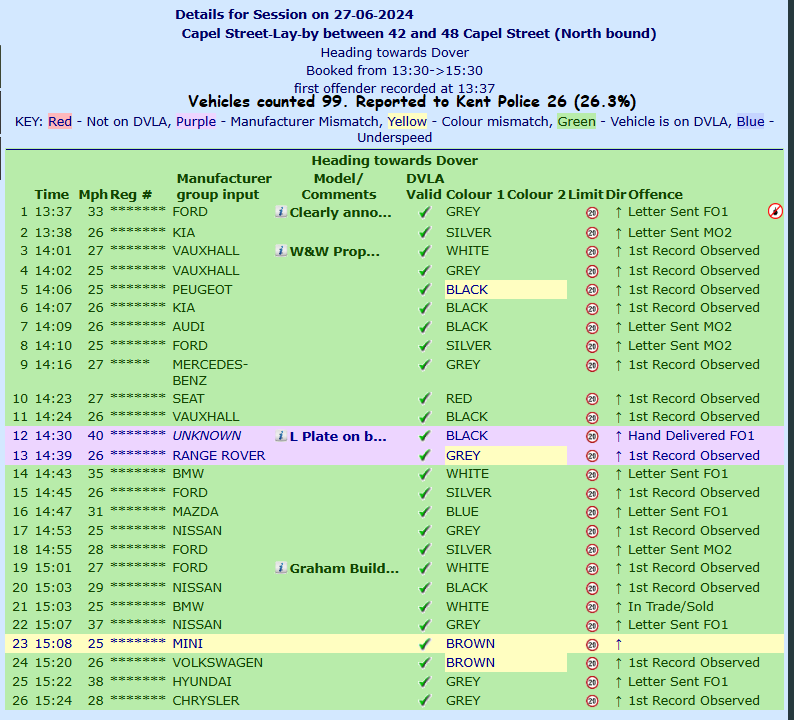The height and width of the screenshot is (720, 794).
Task: Click the 20 limit sign on SEAT row
Action: [x=592, y=399]
